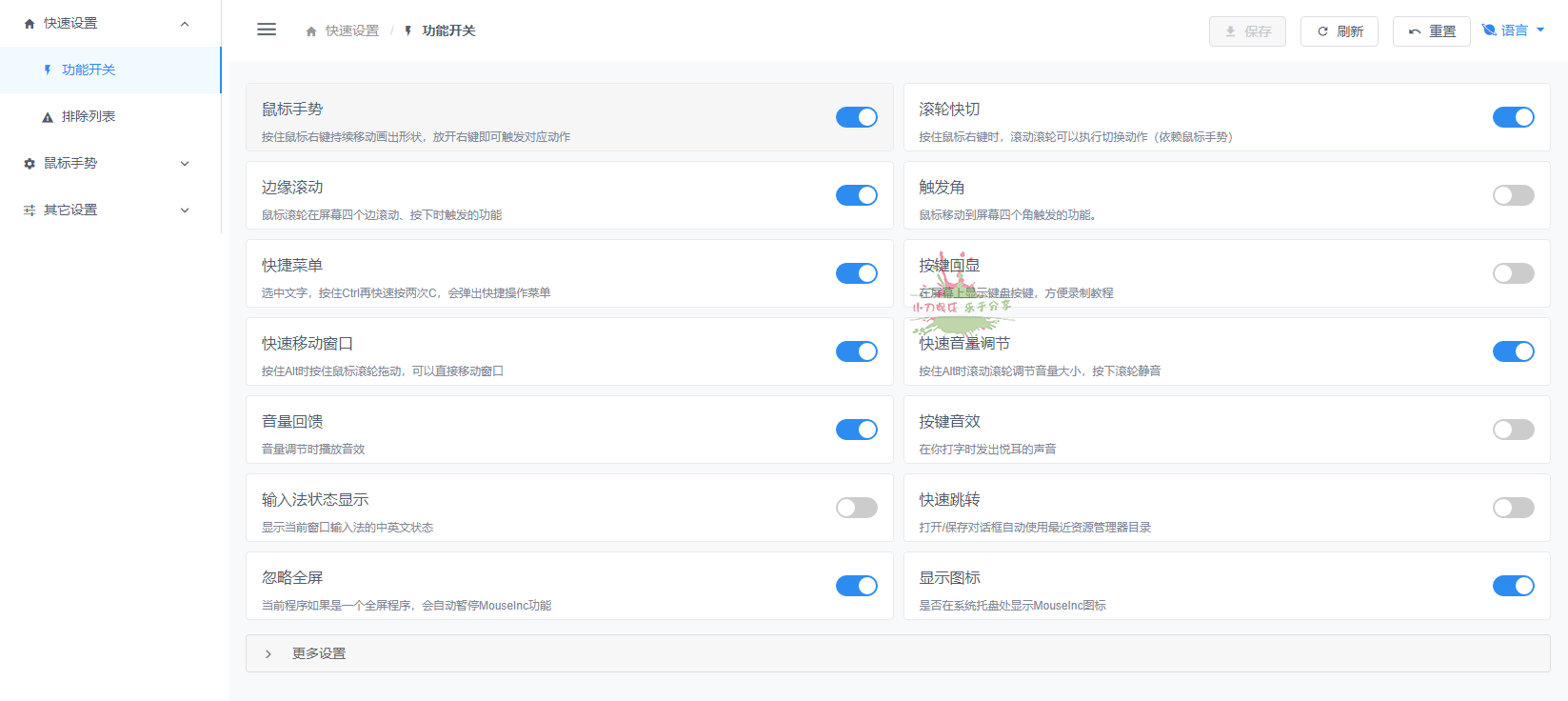Click the hamburger menu icon
This screenshot has height=701, width=1568.
coord(267,30)
